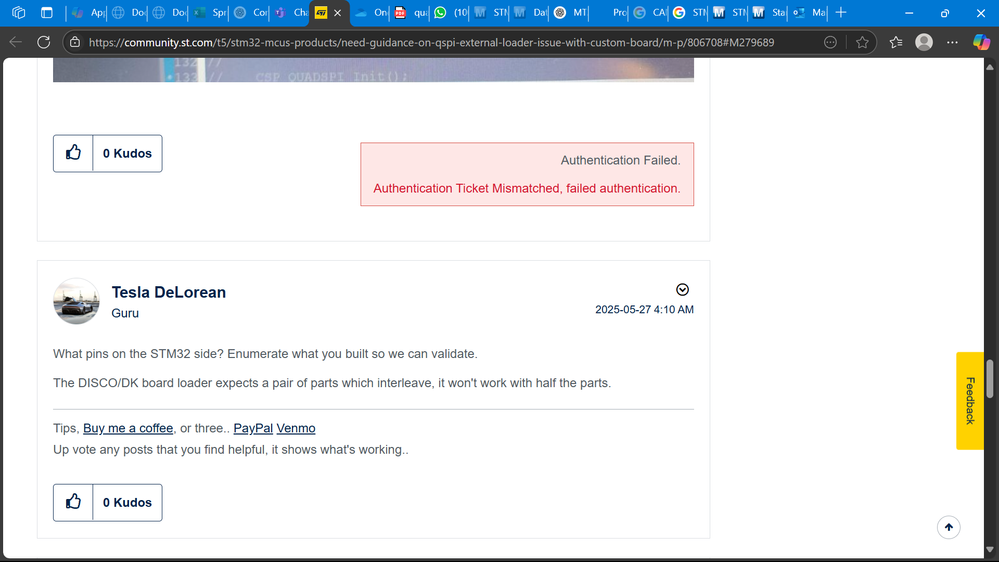This screenshot has width=999, height=562.
Task: Go back to previous page
Action: [16, 42]
